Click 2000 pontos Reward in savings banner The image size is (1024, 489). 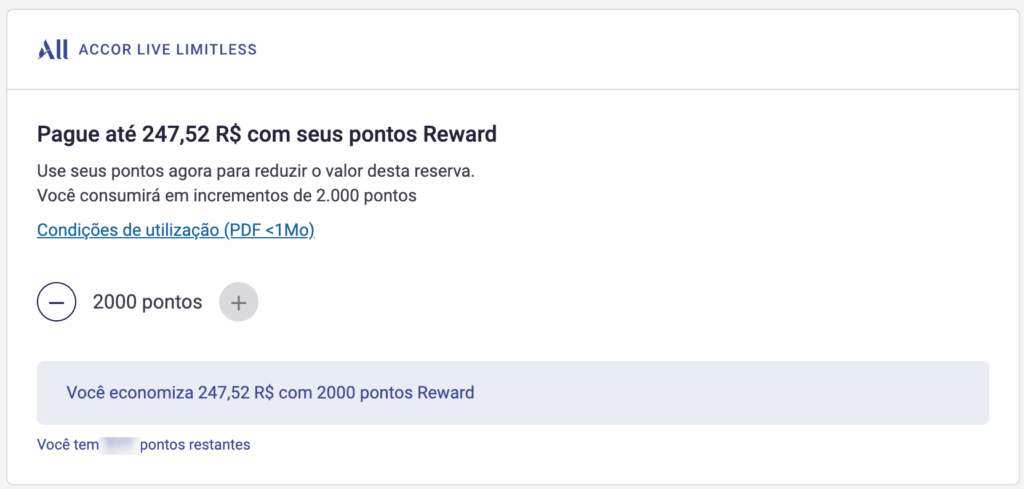click(395, 392)
